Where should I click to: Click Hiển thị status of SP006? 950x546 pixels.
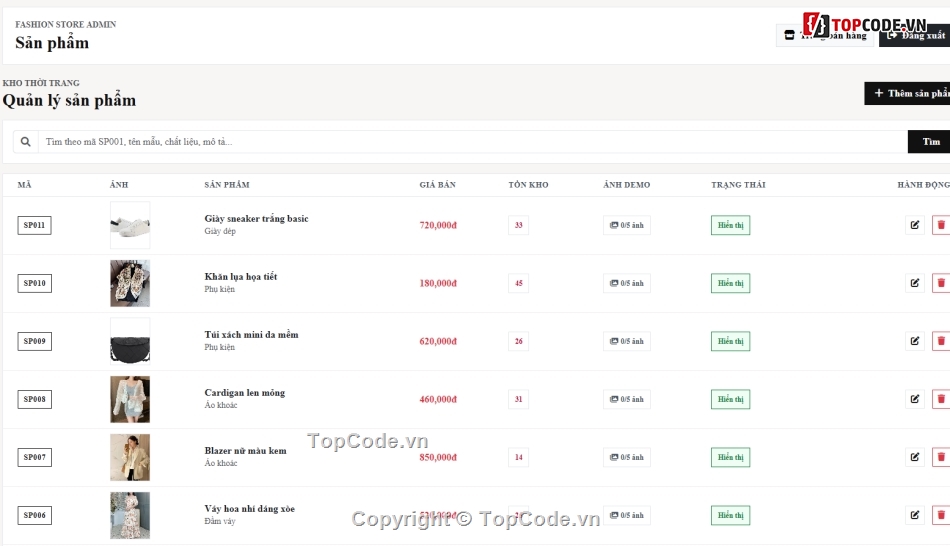[730, 515]
